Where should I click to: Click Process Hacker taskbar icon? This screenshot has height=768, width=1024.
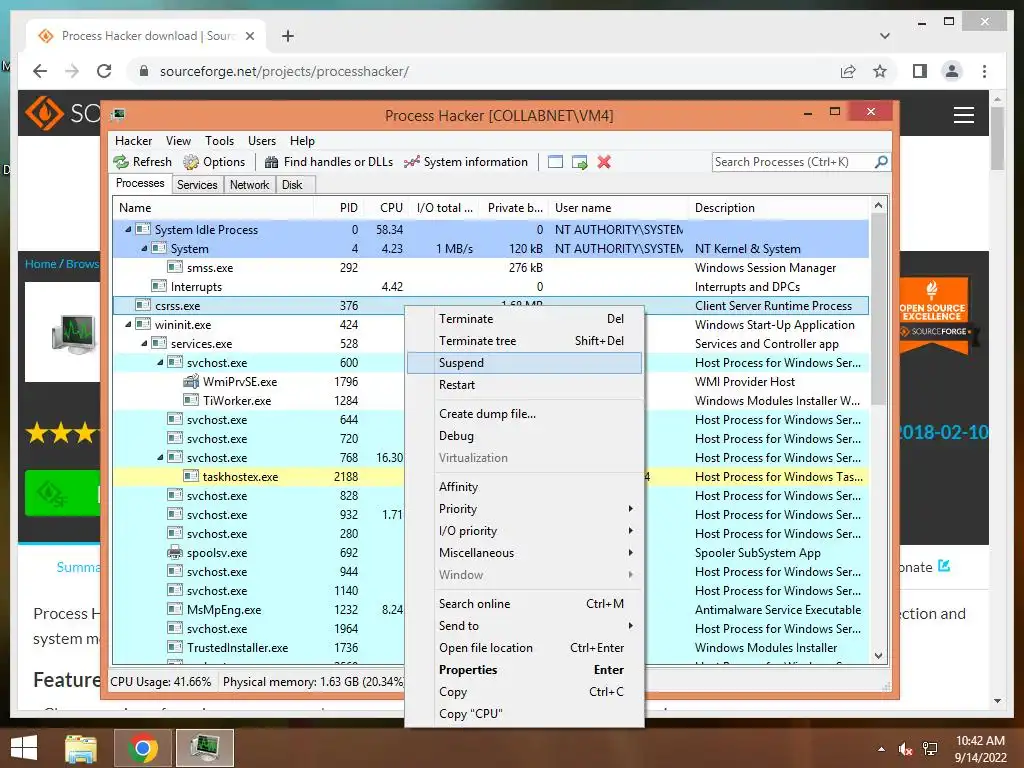[x=205, y=748]
